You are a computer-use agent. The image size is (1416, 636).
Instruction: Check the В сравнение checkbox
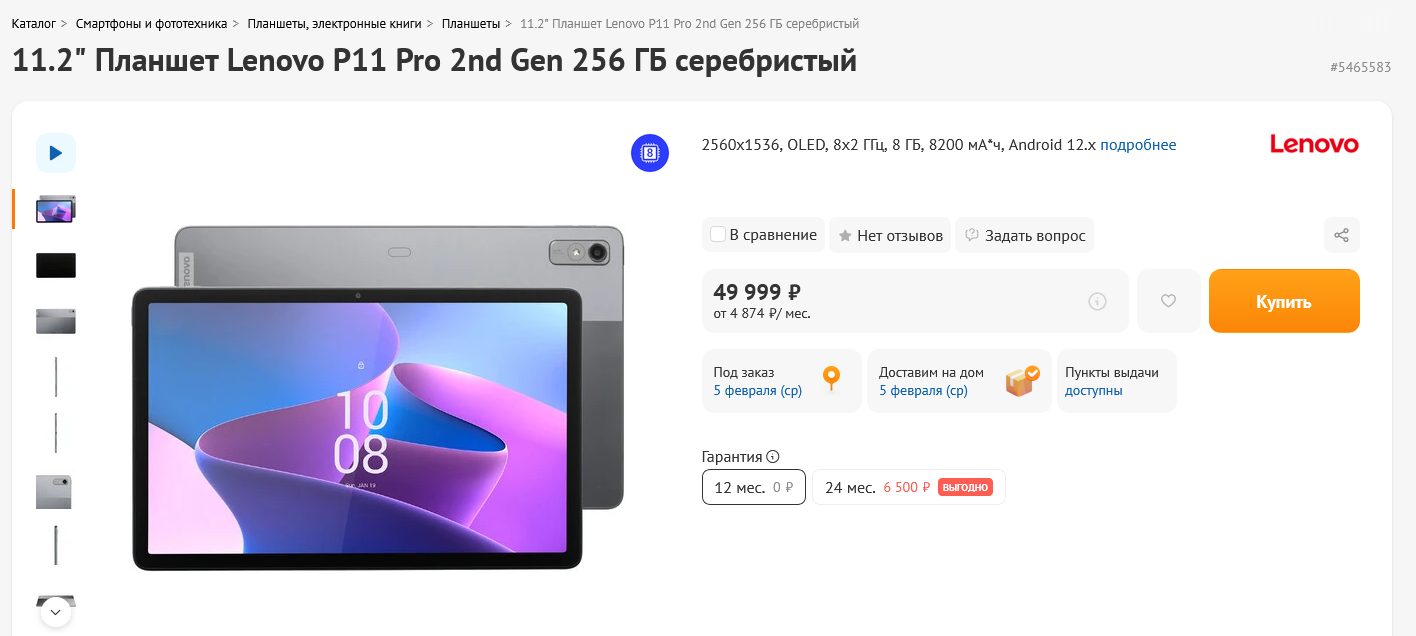717,235
